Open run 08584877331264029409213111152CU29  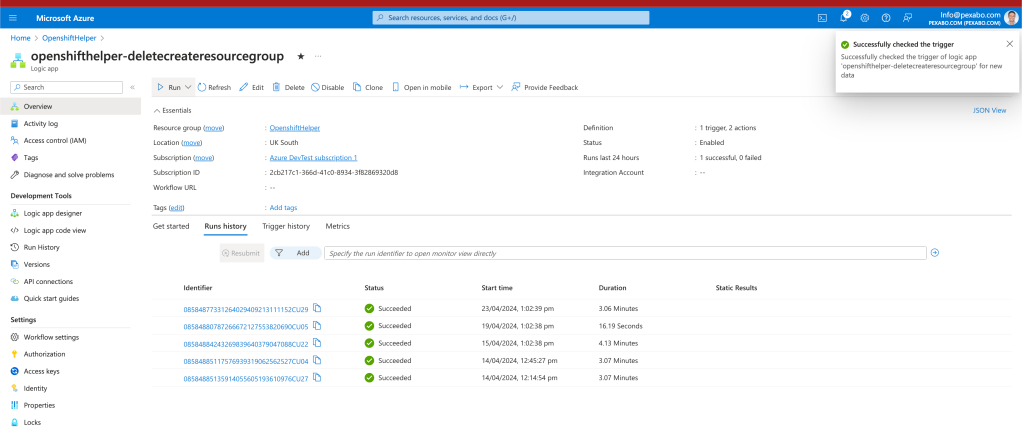[x=246, y=309]
